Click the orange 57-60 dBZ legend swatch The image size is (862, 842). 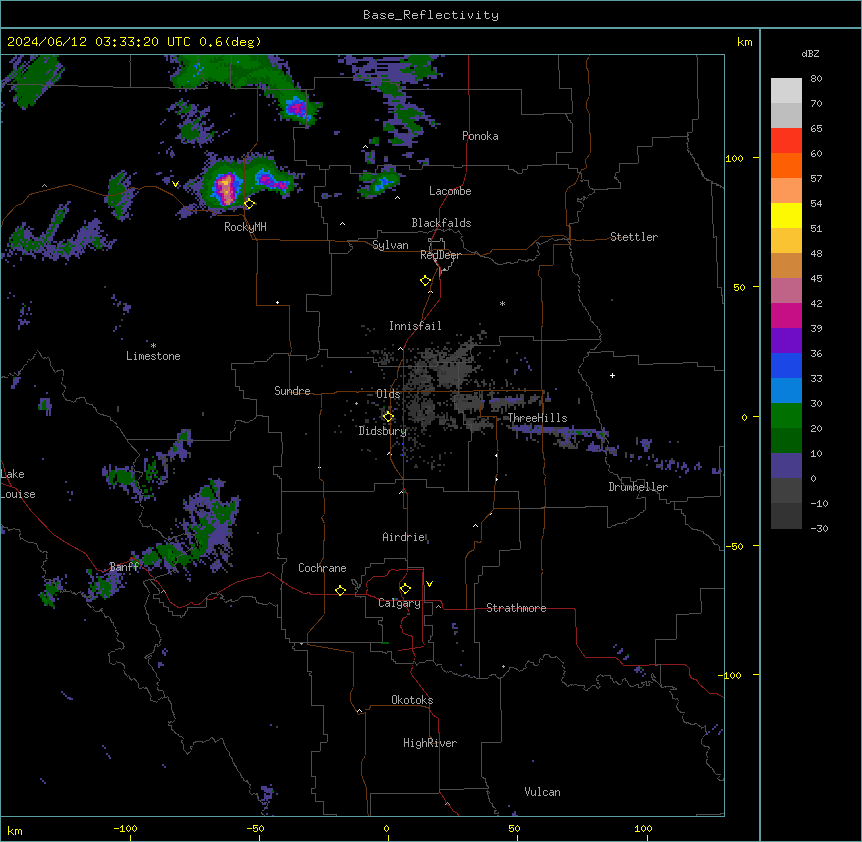pyautogui.click(x=786, y=165)
